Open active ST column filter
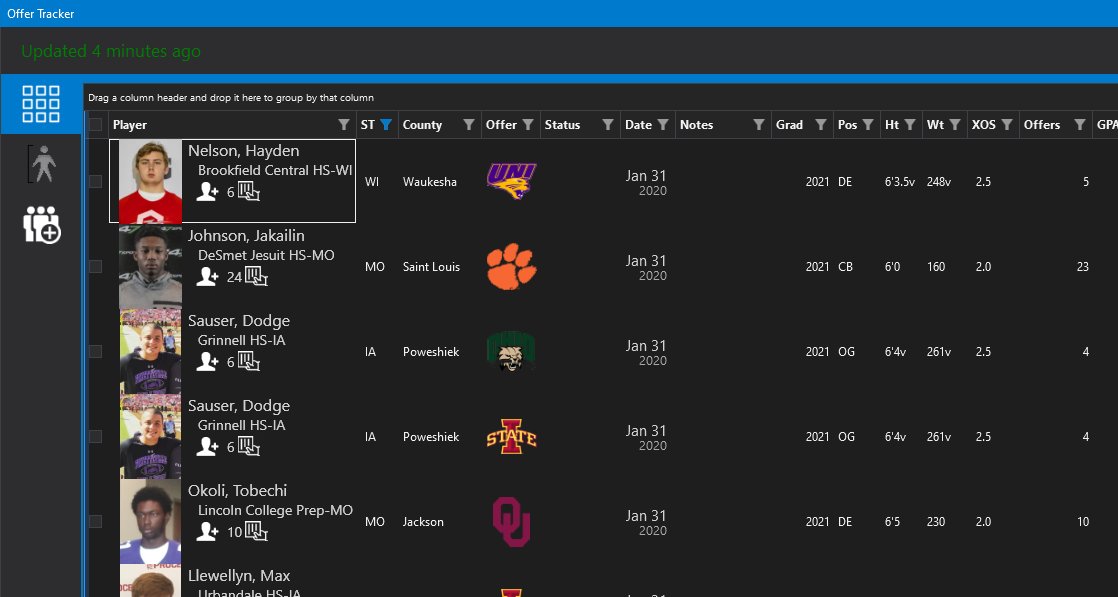 coord(386,125)
